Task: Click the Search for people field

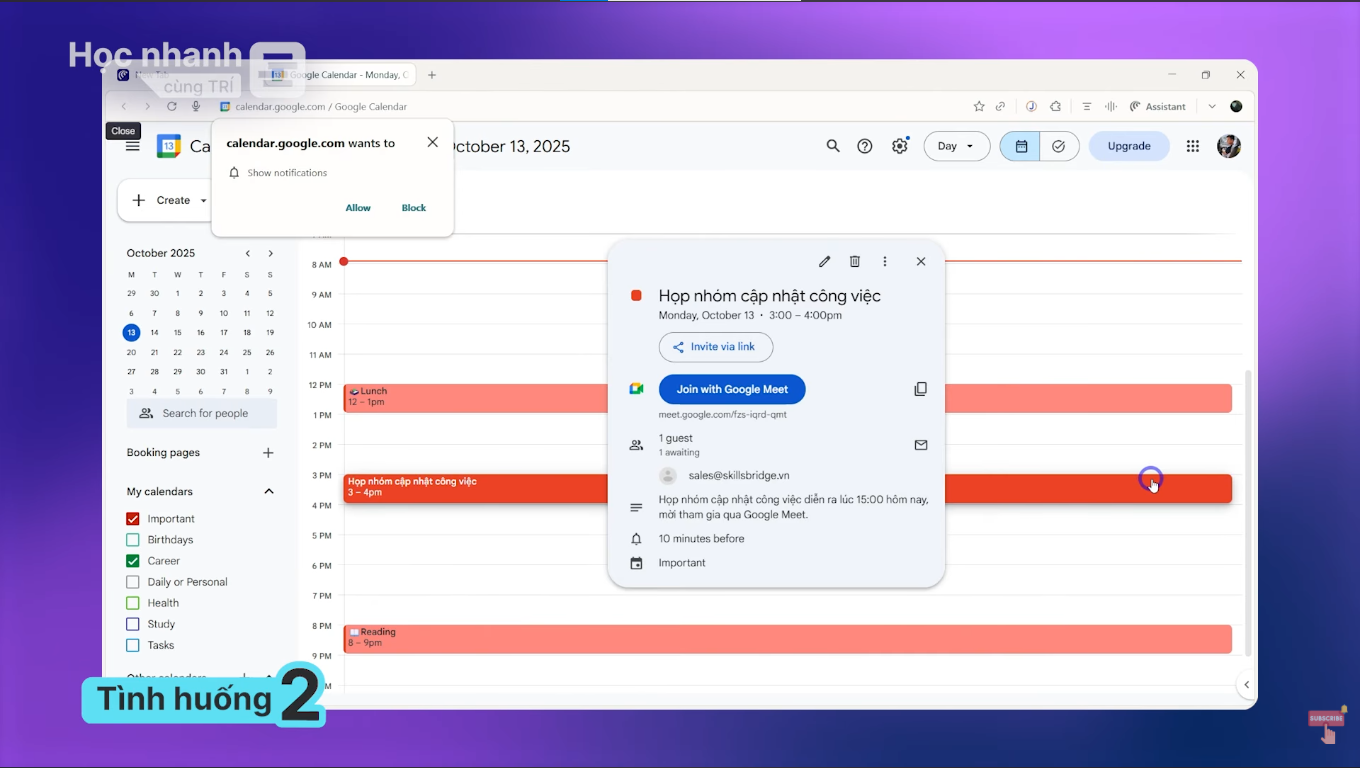Action: click(x=202, y=413)
